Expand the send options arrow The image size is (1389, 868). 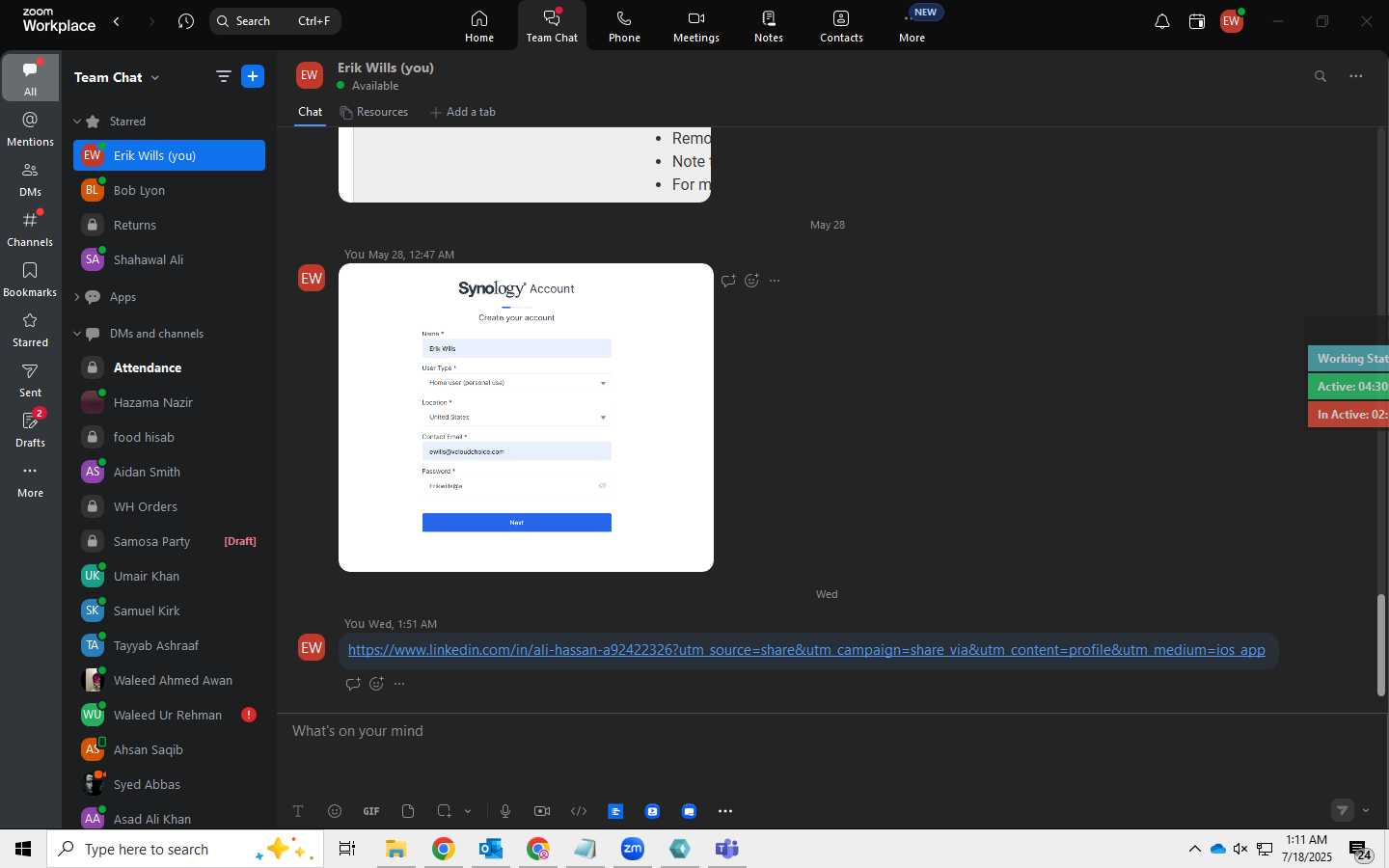pyautogui.click(x=1366, y=811)
